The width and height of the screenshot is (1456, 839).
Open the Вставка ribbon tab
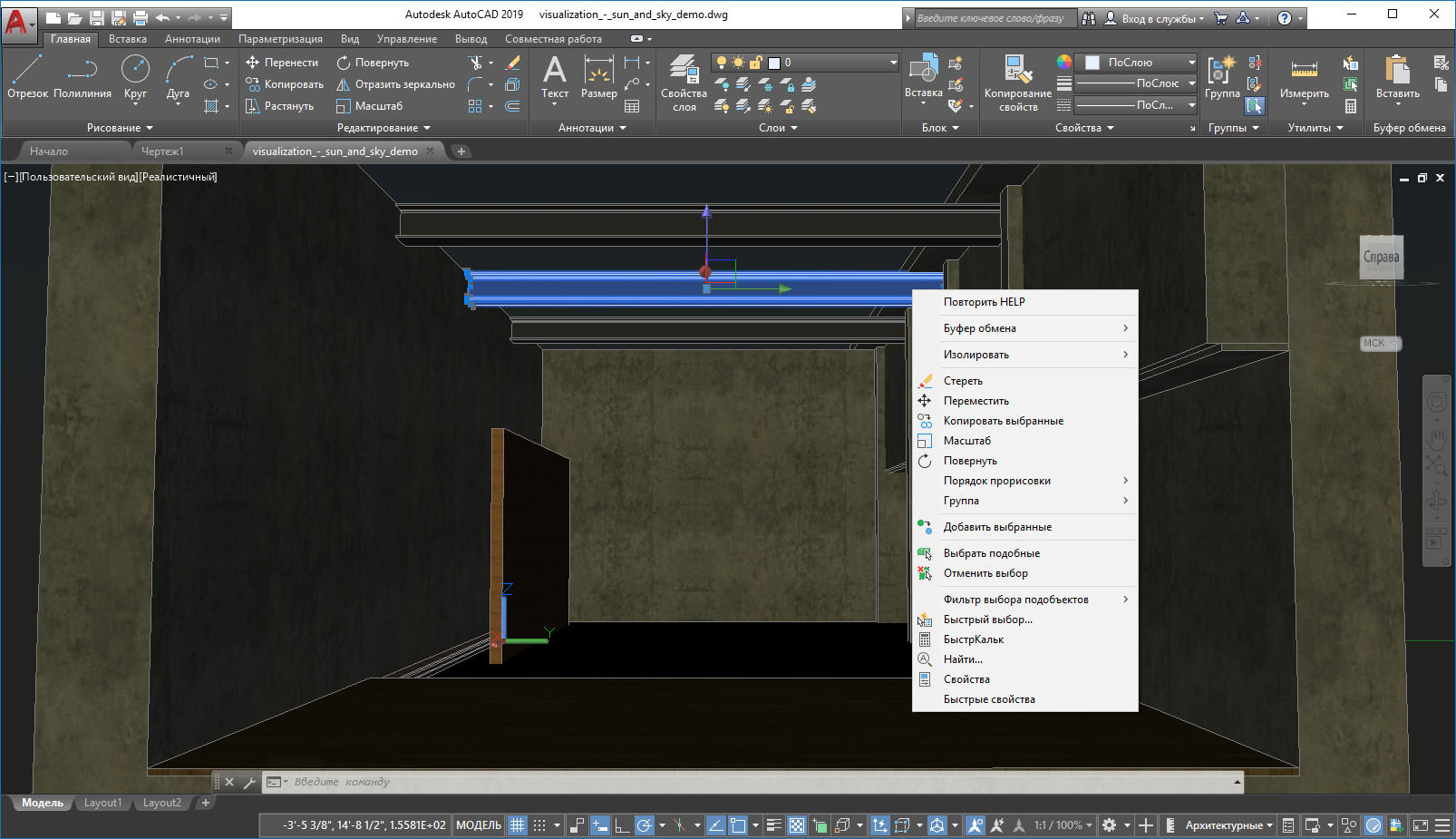click(128, 39)
